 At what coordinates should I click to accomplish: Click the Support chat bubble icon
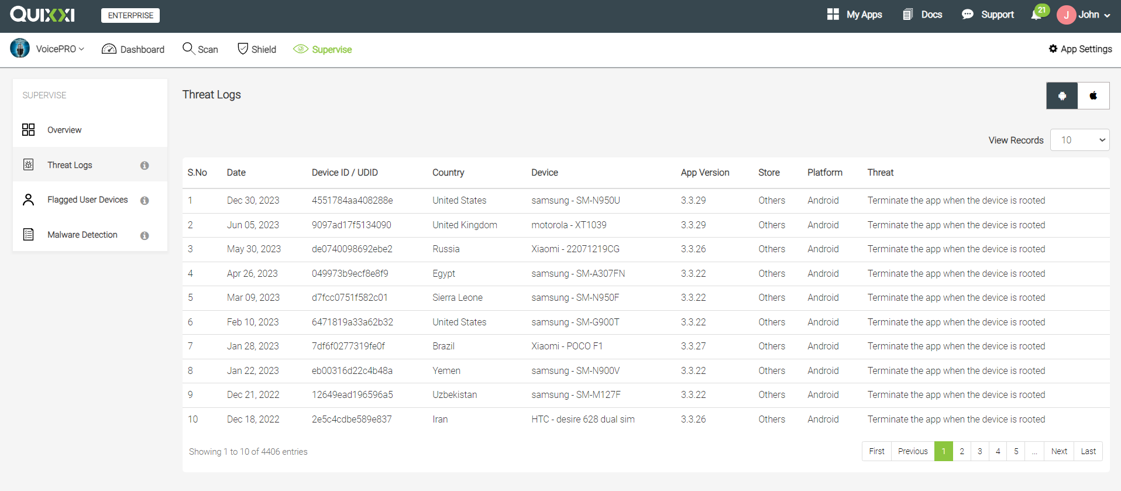tap(968, 14)
